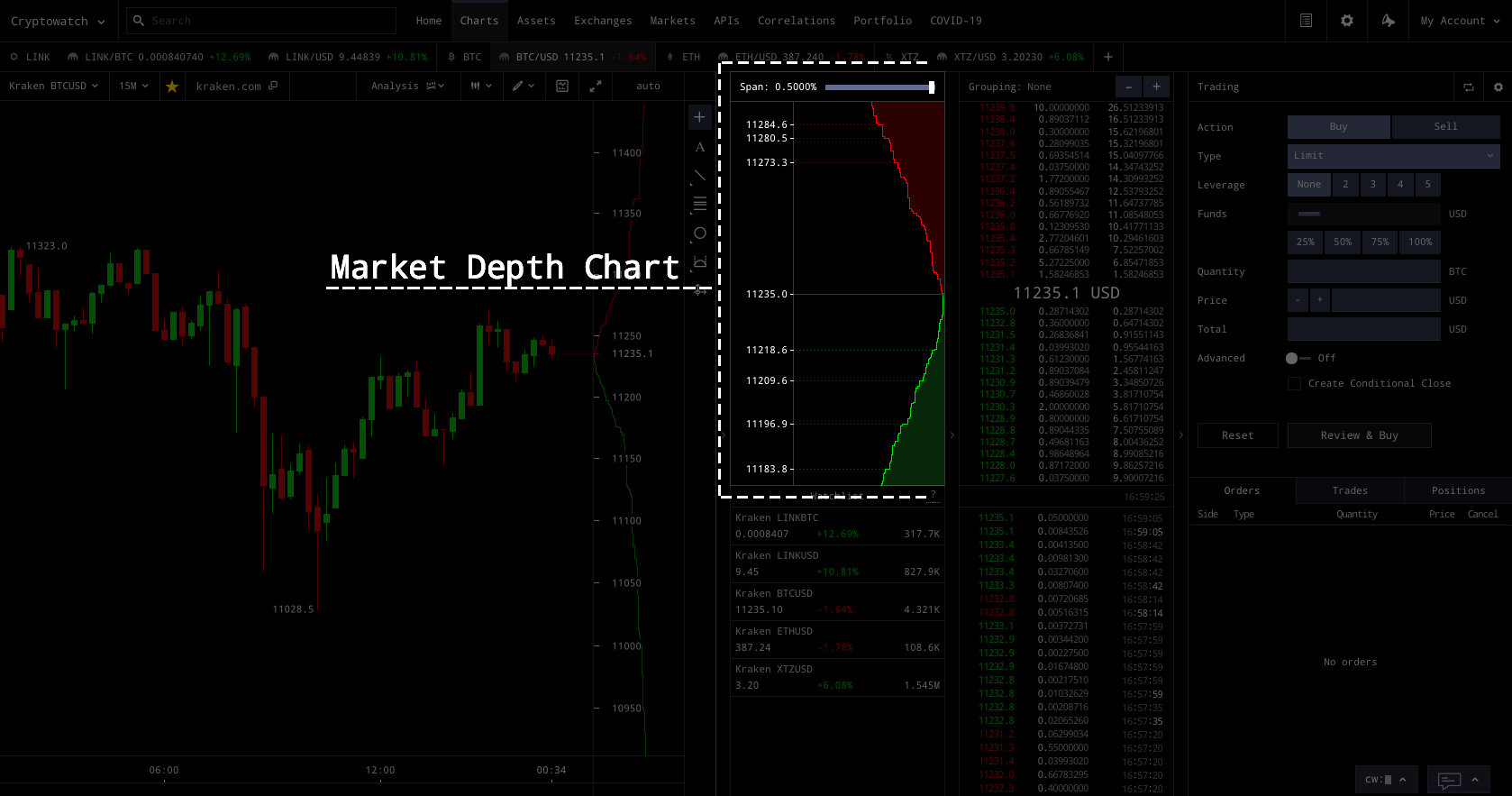Toggle chart fullscreen expand arrows
Viewport: 1512px width, 796px height.
click(596, 87)
